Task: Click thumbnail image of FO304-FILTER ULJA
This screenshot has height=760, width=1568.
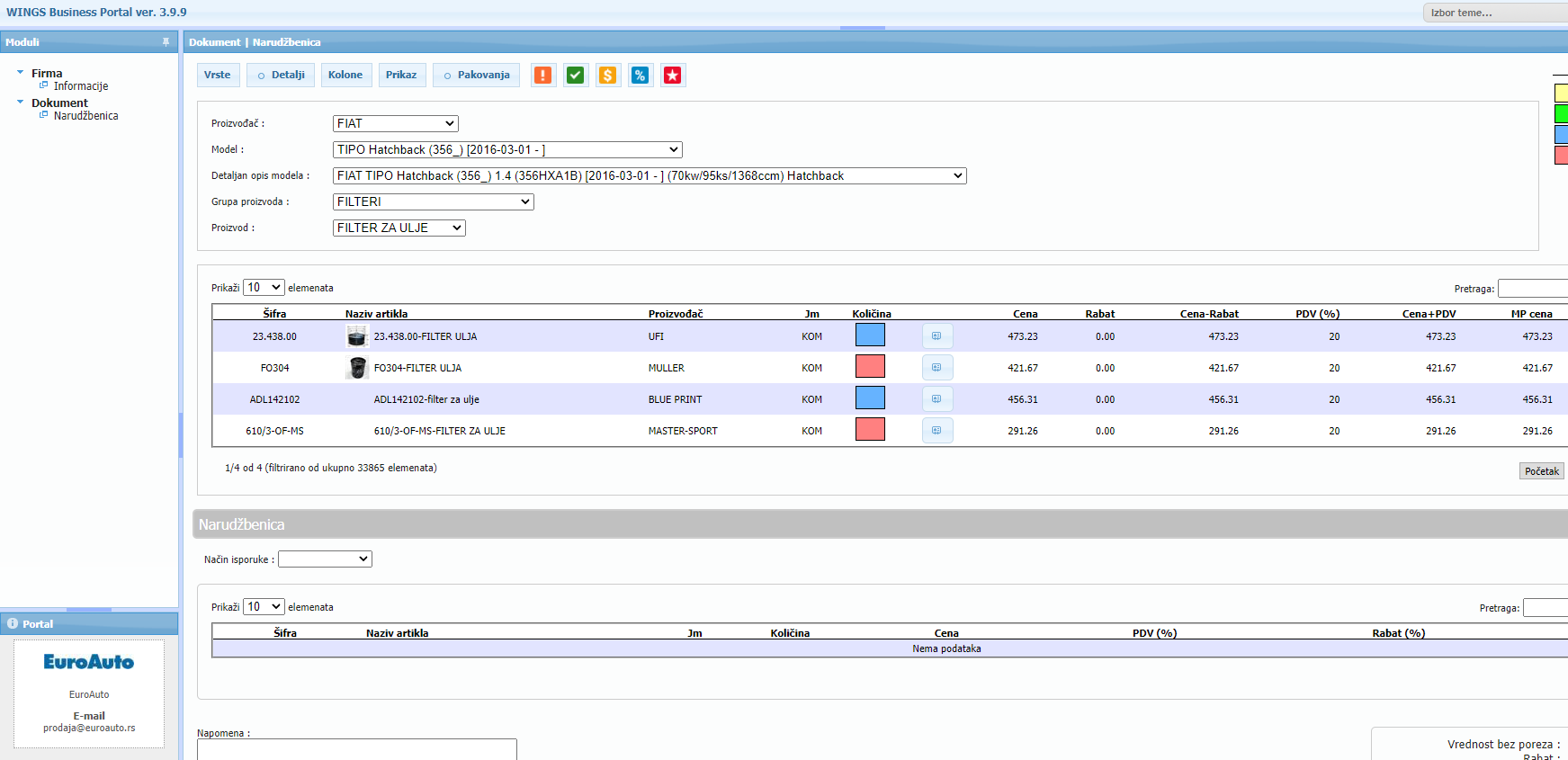Action: 357,368
